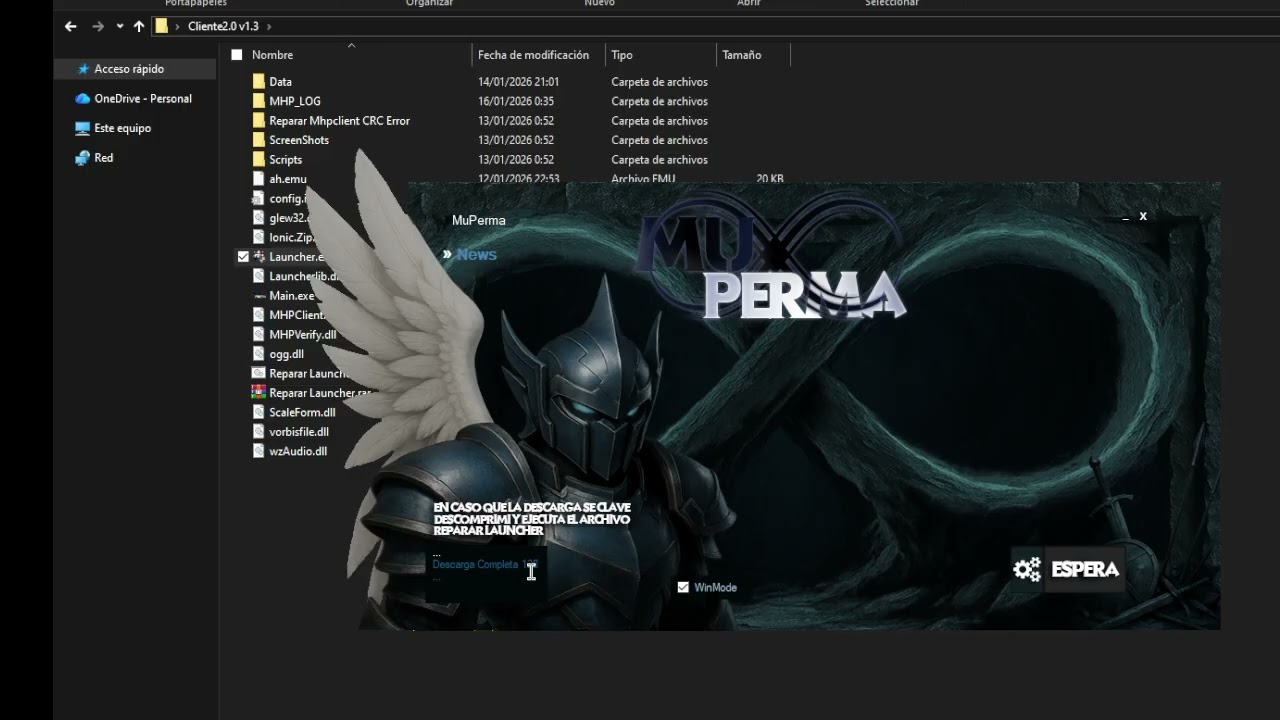This screenshot has width=1280, height=720.
Task: Select the config file icon
Action: pos(259,198)
